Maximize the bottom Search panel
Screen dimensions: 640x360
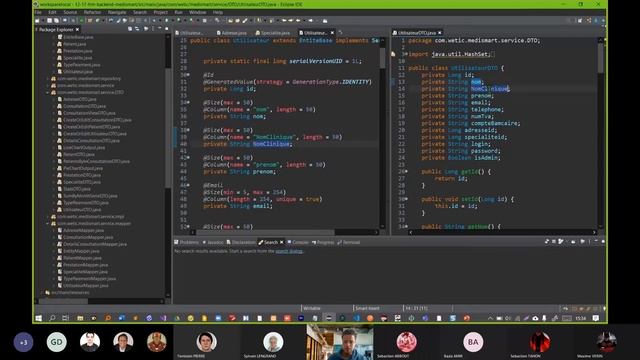pyautogui.click(x=603, y=242)
